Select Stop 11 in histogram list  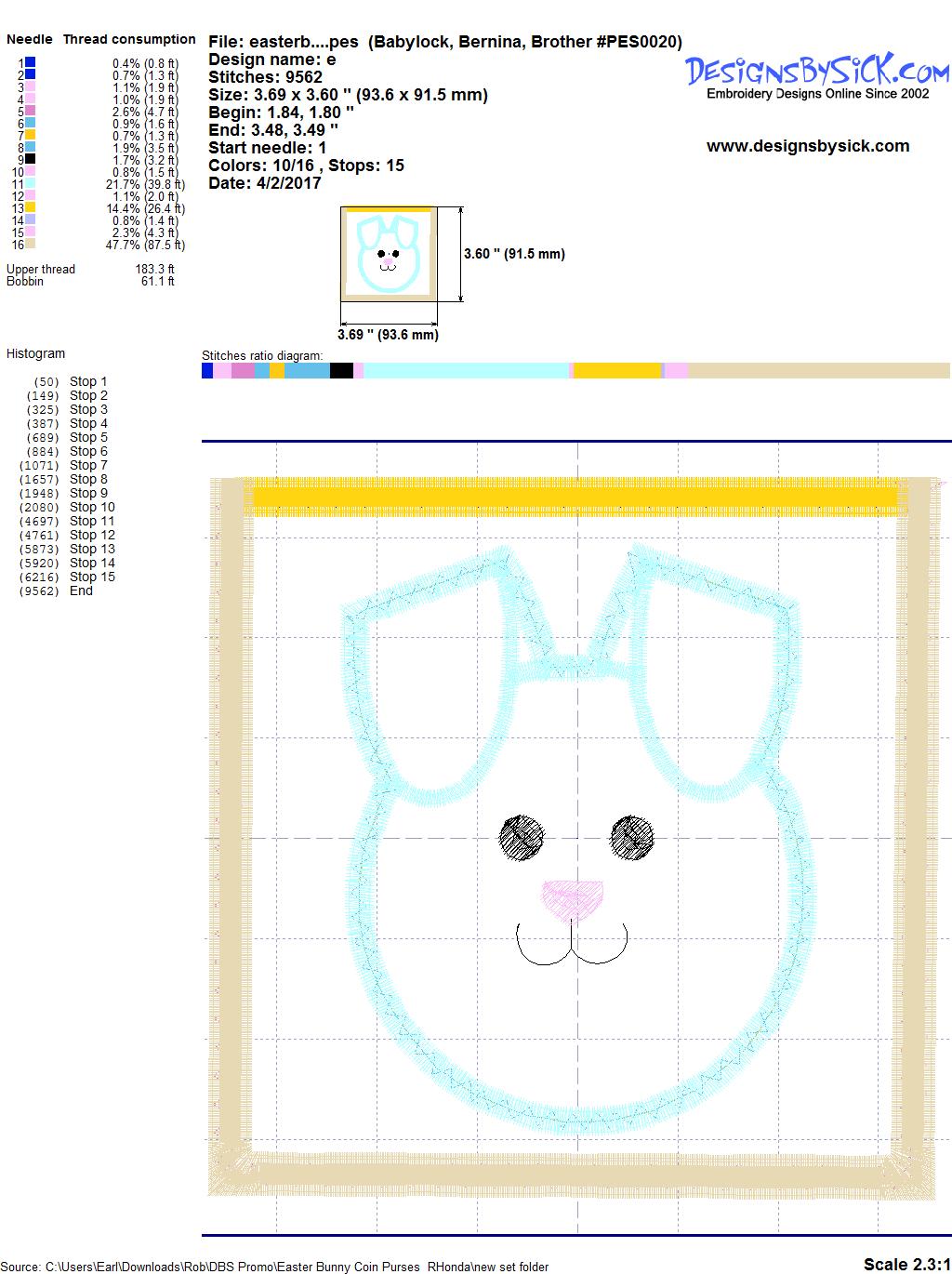(92, 521)
